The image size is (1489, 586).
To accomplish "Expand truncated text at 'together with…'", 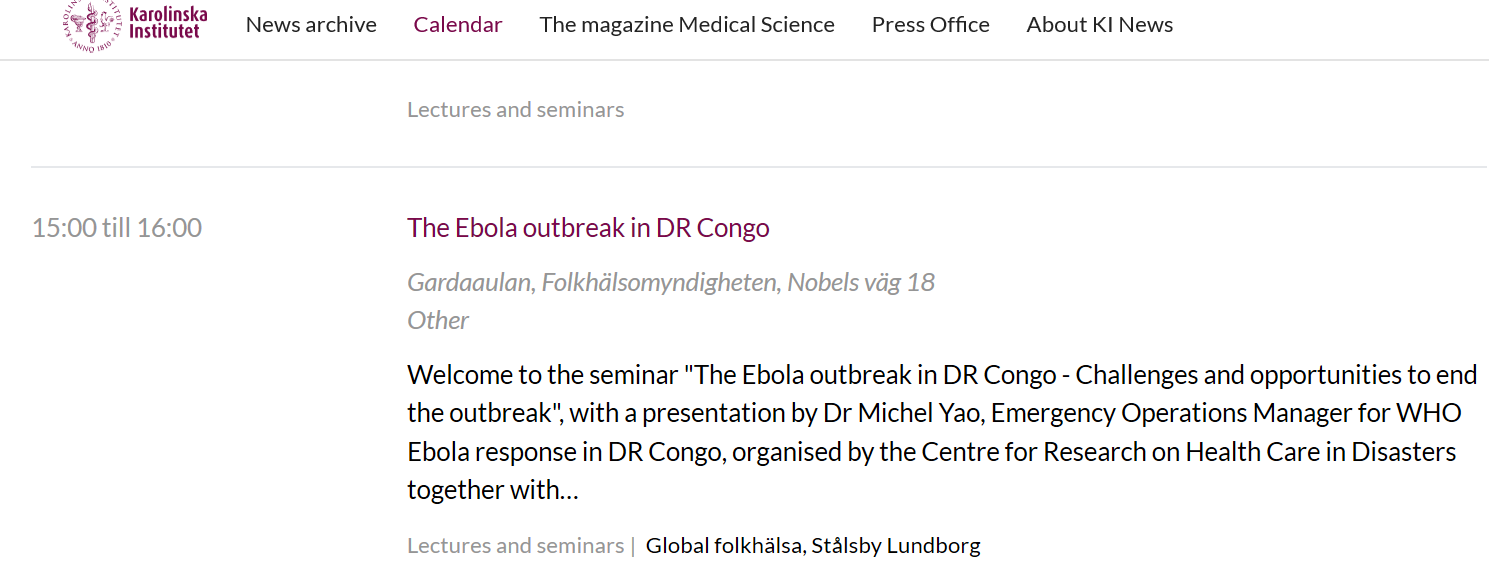I will (493, 490).
